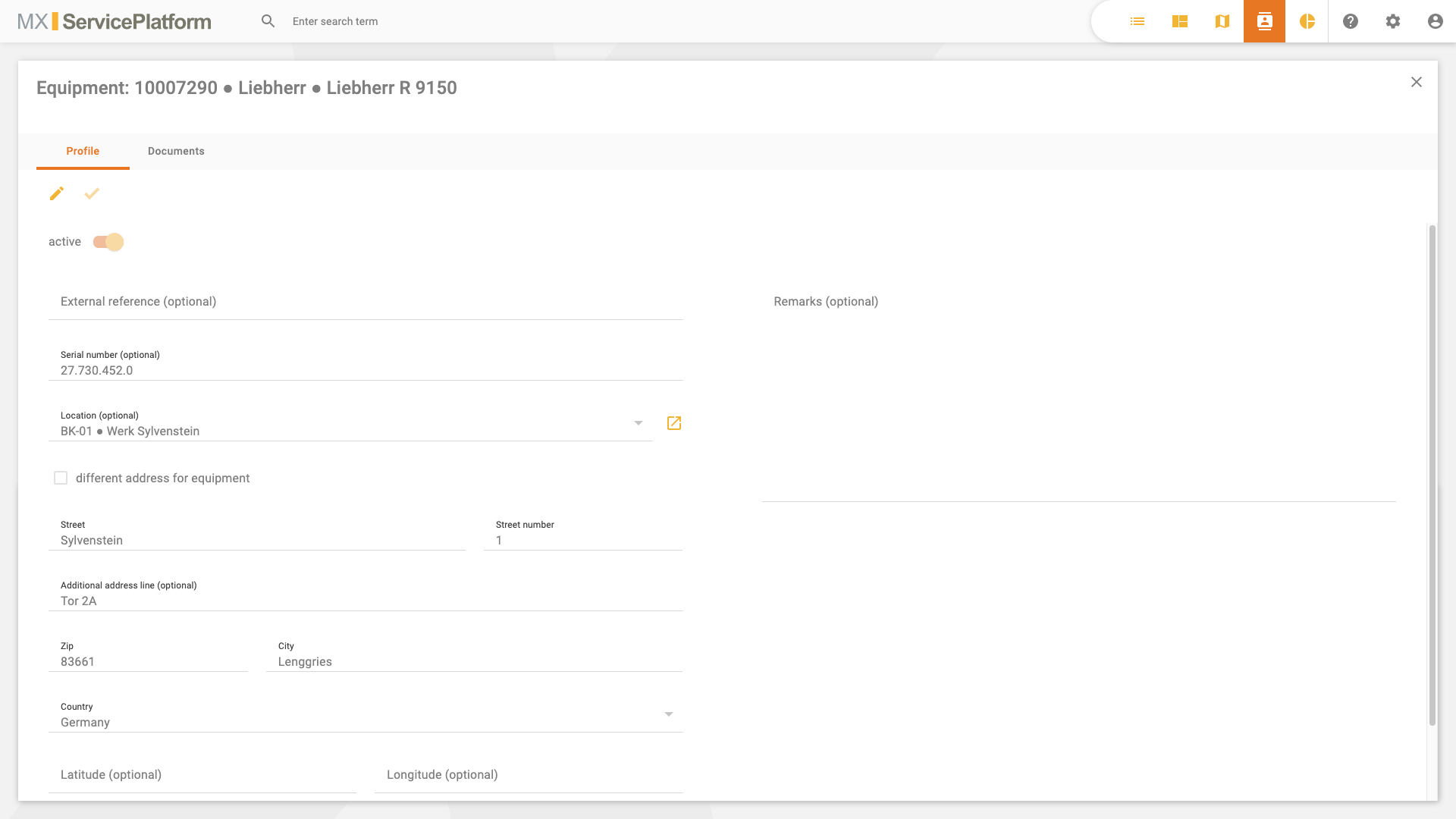Click the checkmark save icon
The width and height of the screenshot is (1456, 819).
coord(92,194)
